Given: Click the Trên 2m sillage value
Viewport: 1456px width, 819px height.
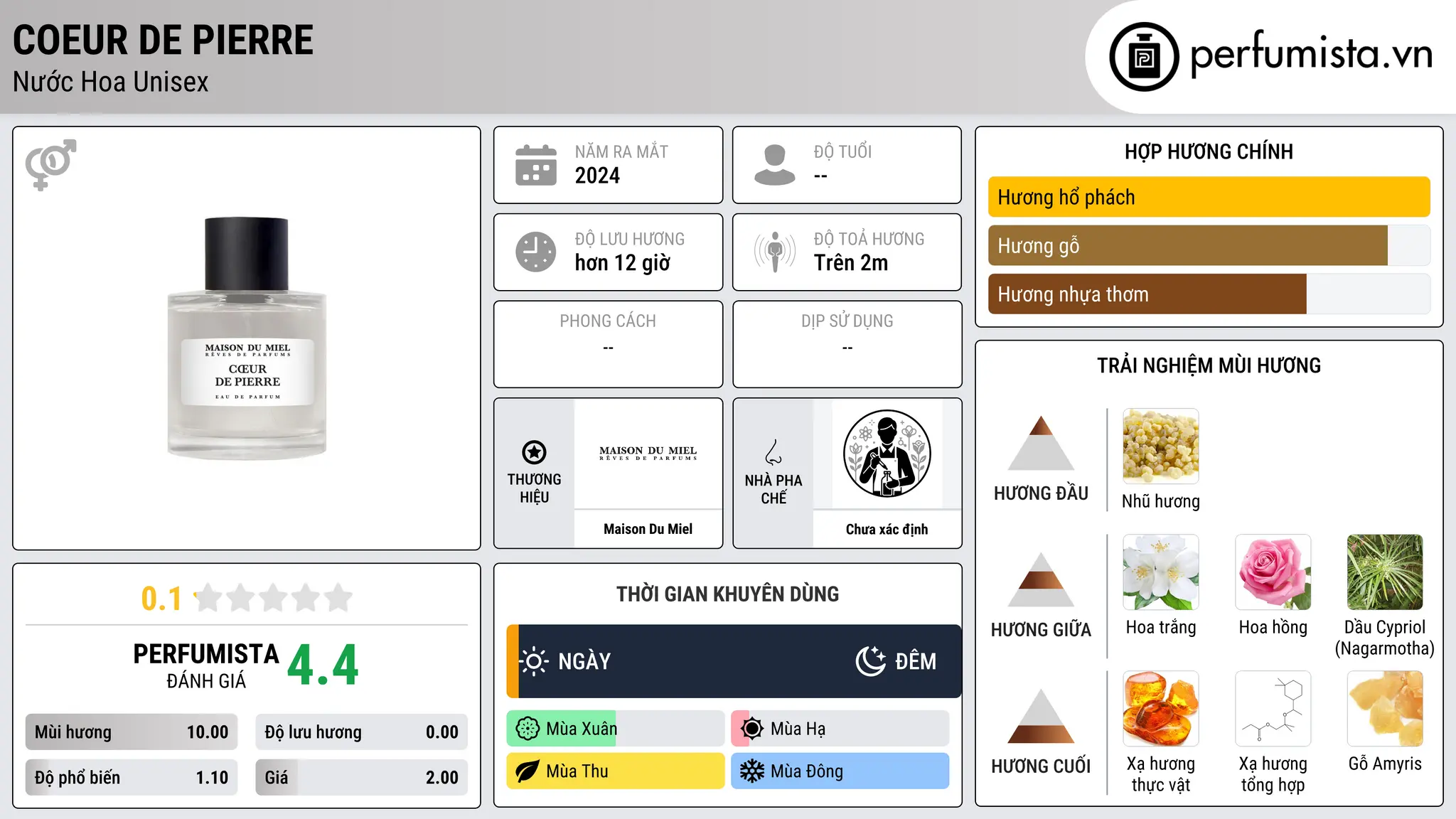Looking at the screenshot, I should click(851, 263).
